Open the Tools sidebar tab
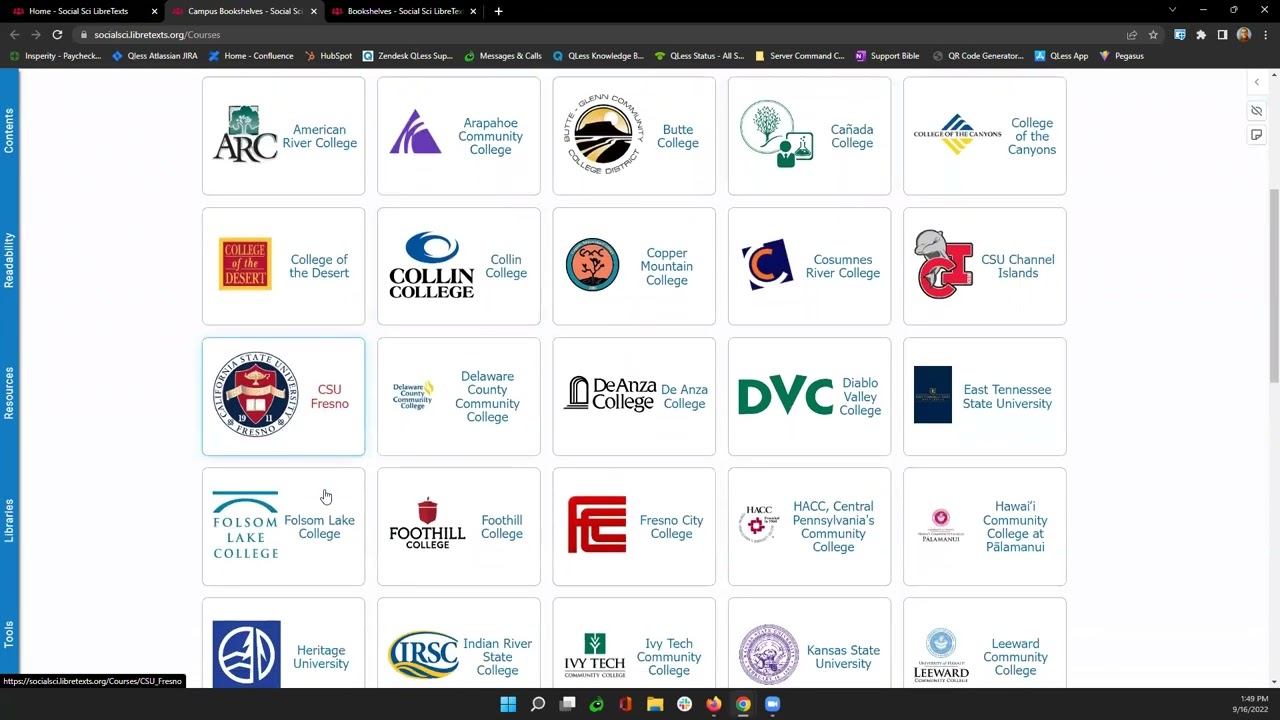Viewport: 1280px width, 720px height. [9, 634]
